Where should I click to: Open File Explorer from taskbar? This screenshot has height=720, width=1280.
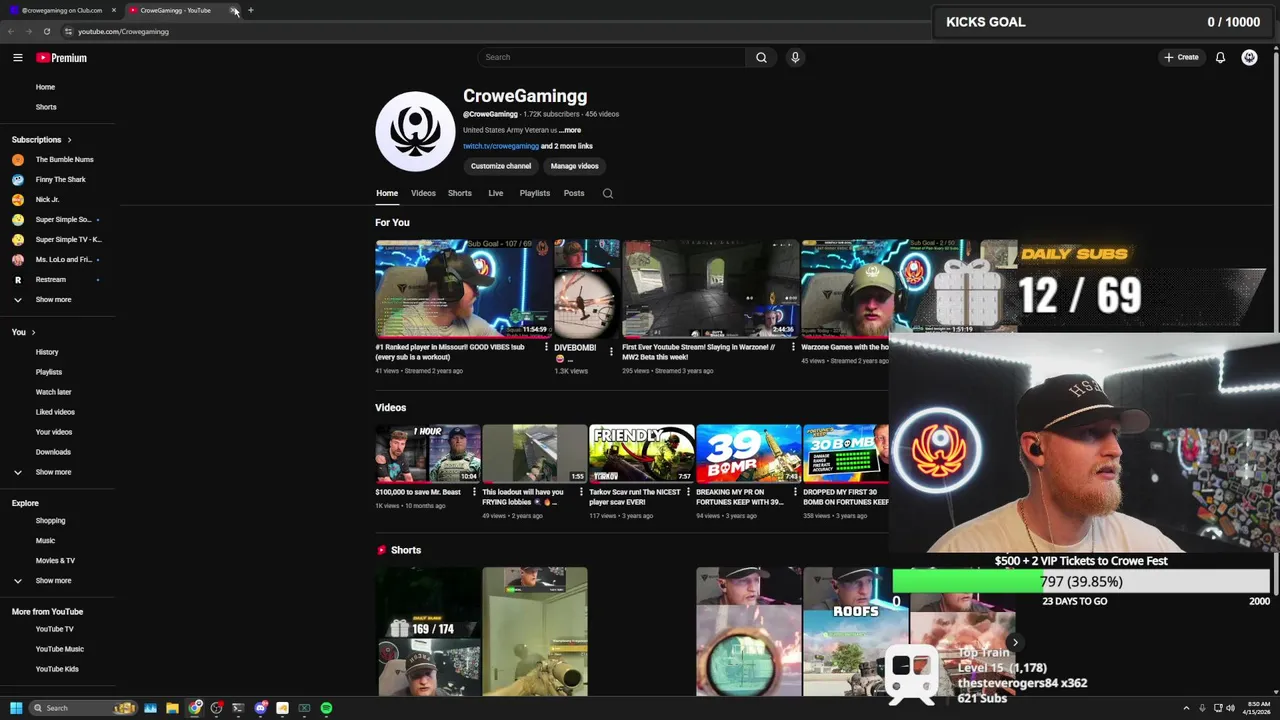click(172, 708)
